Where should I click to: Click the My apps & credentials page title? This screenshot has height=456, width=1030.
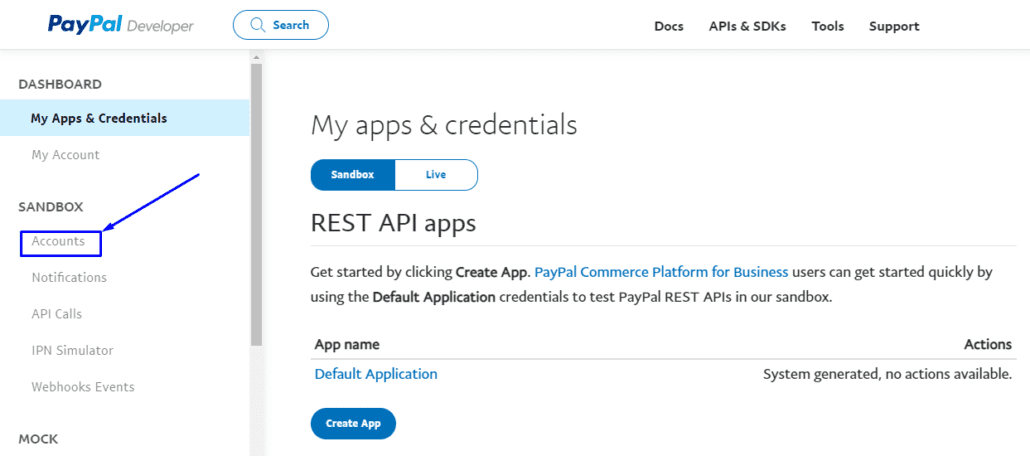[x=443, y=125]
